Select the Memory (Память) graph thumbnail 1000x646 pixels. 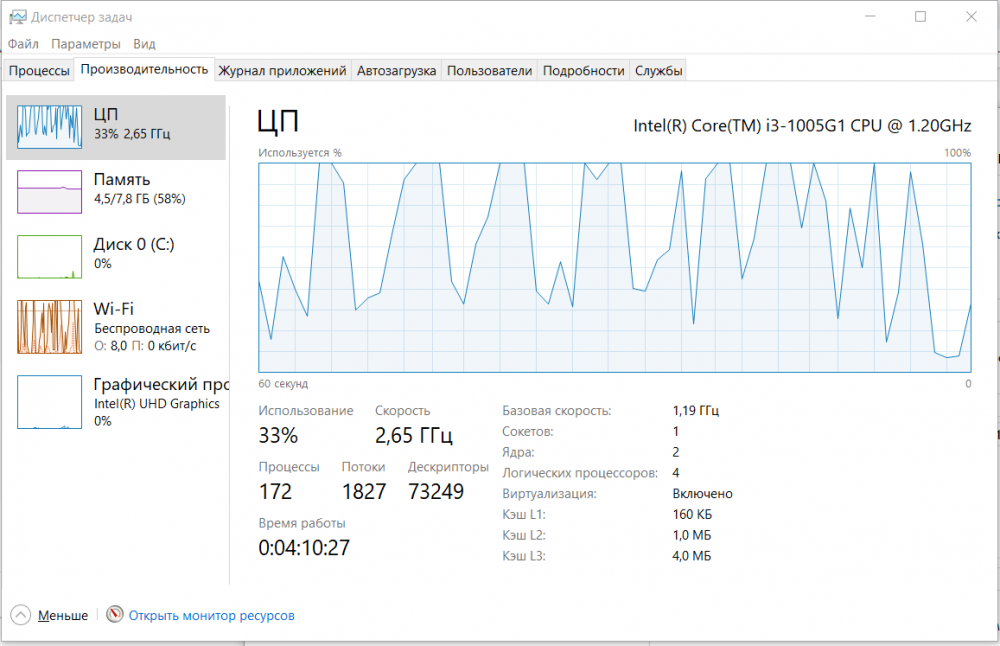[x=50, y=191]
